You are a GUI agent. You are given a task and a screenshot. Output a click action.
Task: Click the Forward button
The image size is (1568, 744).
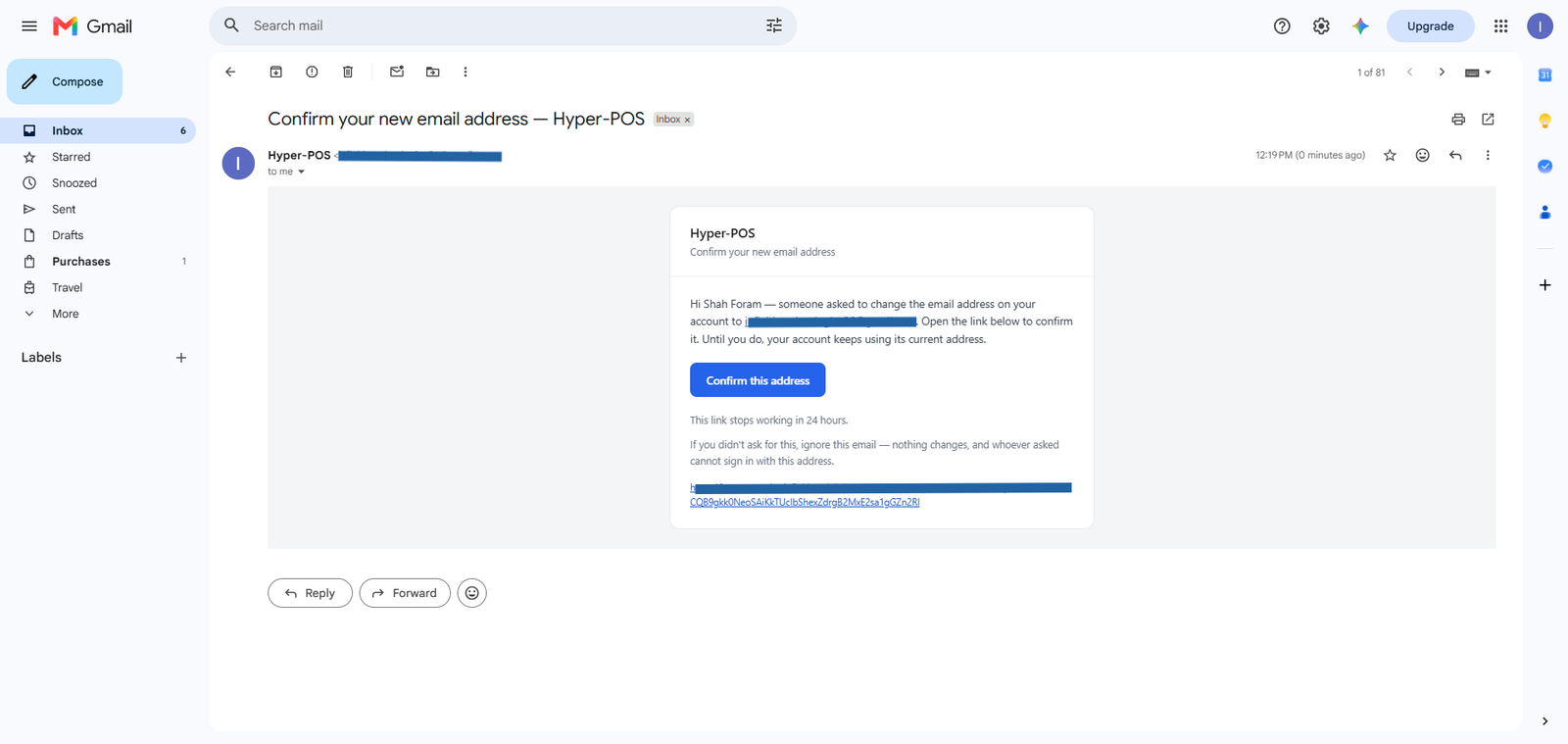[x=405, y=593]
